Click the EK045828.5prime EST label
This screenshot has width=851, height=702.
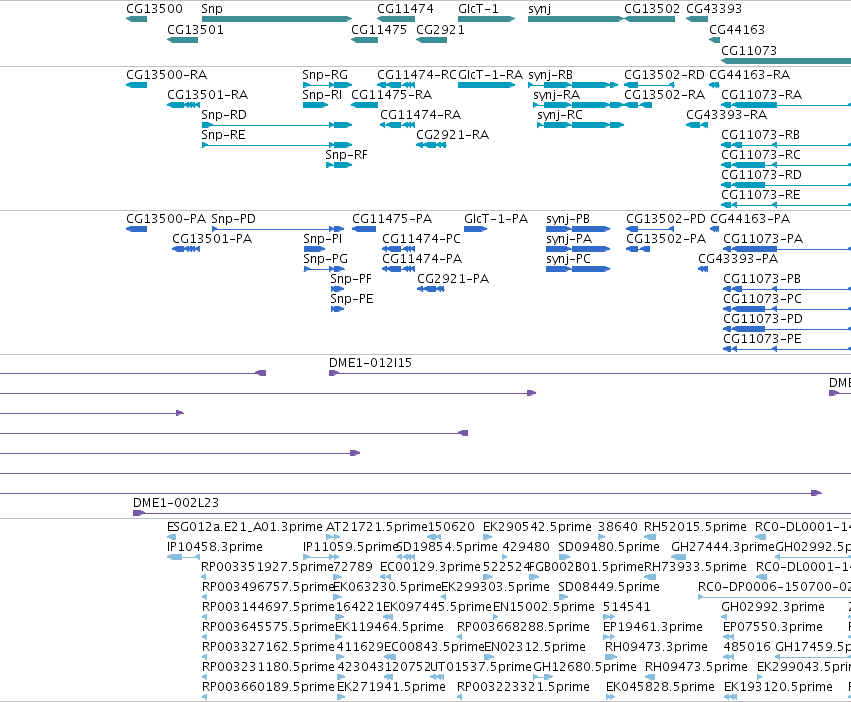pyautogui.click(x=660, y=687)
